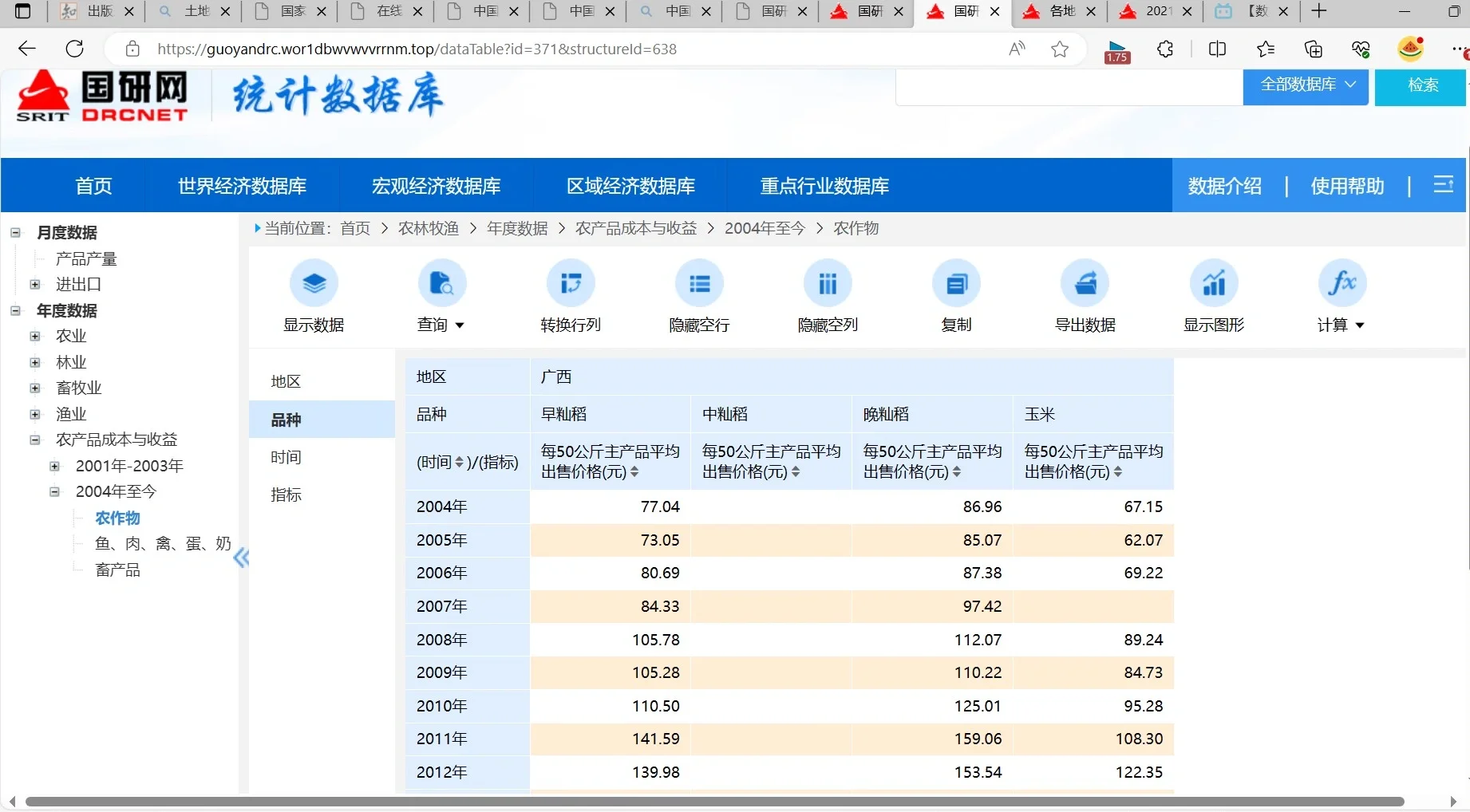Add page to favorites star icon
Image resolution: width=1470 pixels, height=812 pixels.
(x=1060, y=49)
